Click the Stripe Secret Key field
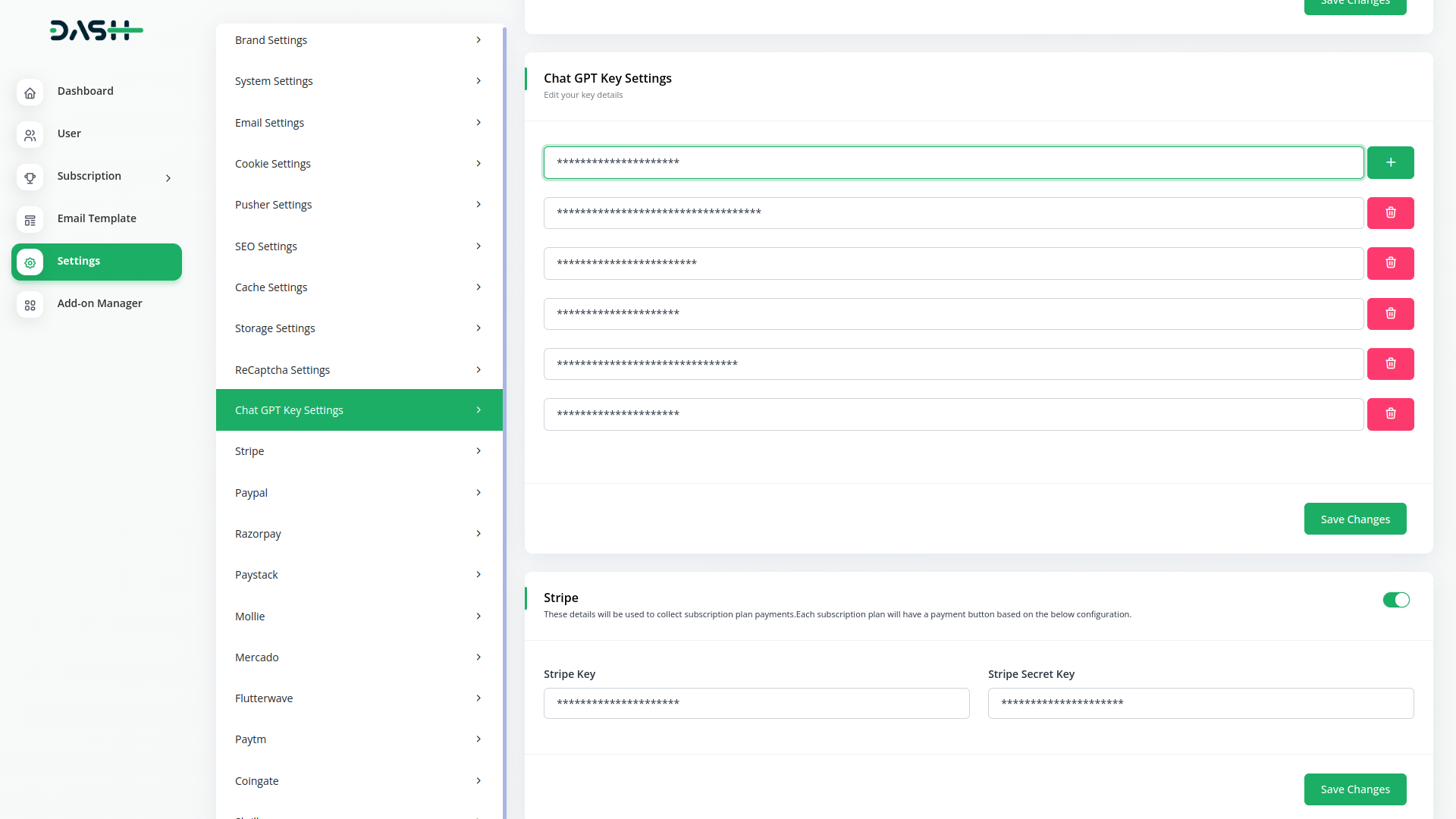 [1200, 703]
